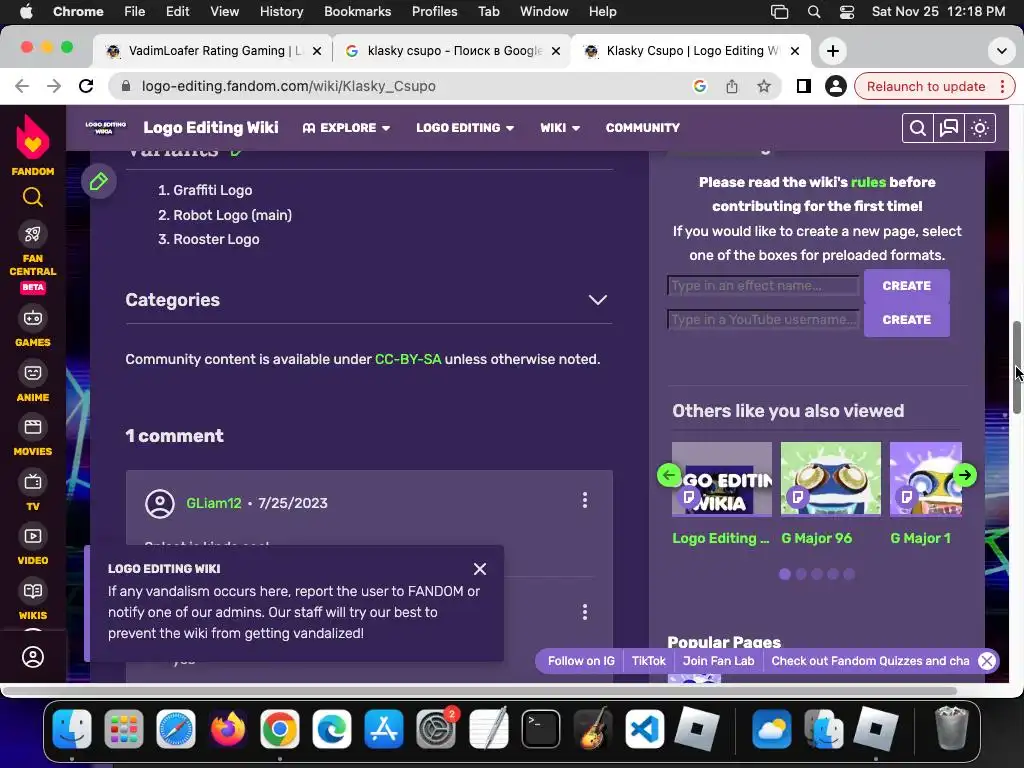Go back in Chrome
Image resolution: width=1024 pixels, height=768 pixels.
tap(22, 86)
